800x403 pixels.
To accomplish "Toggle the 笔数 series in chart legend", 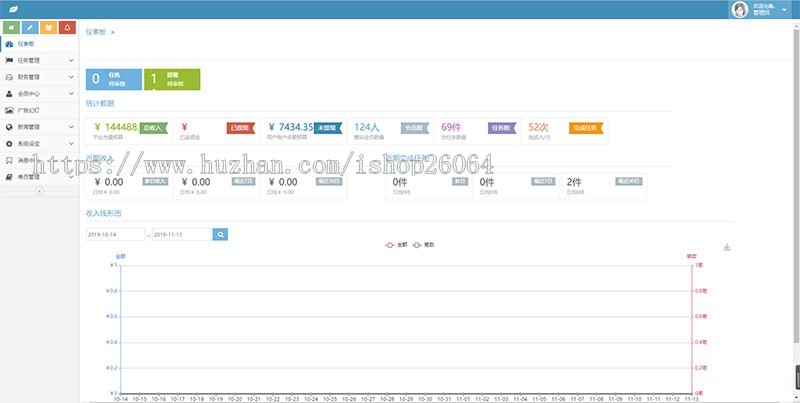I will tap(423, 245).
